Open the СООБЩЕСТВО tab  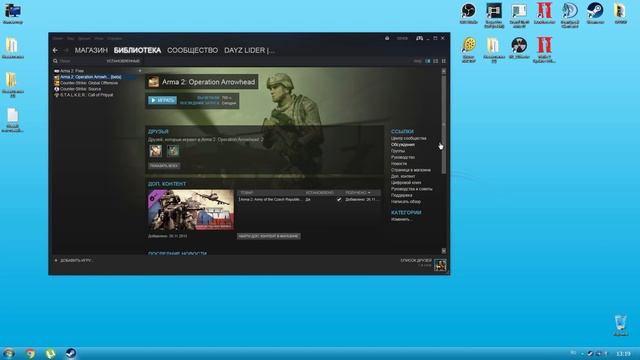(x=192, y=50)
